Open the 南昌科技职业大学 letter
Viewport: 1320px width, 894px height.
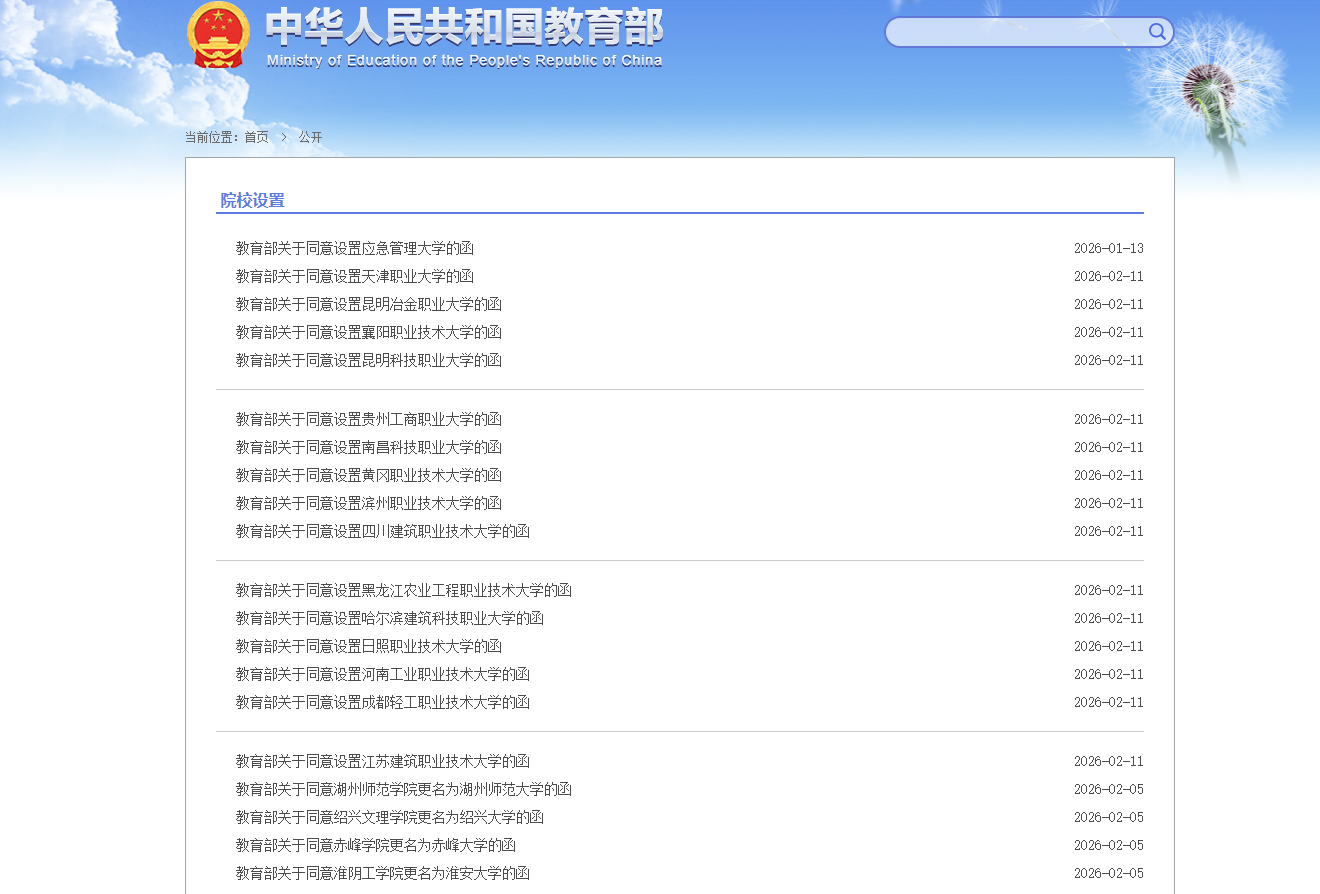pyautogui.click(x=368, y=447)
